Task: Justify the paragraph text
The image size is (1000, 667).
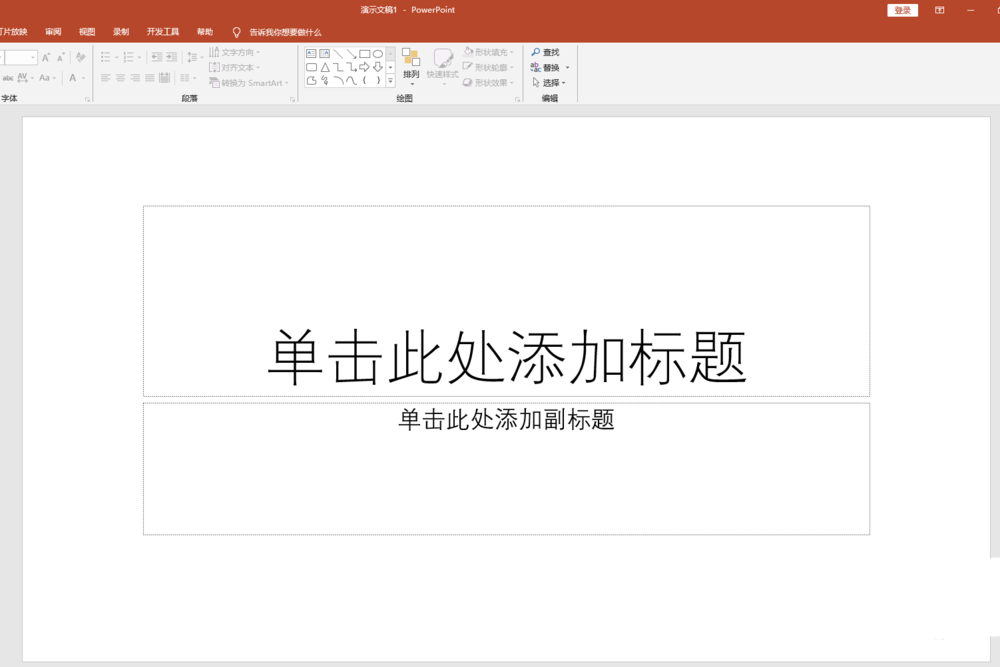Action: pyautogui.click(x=150, y=78)
